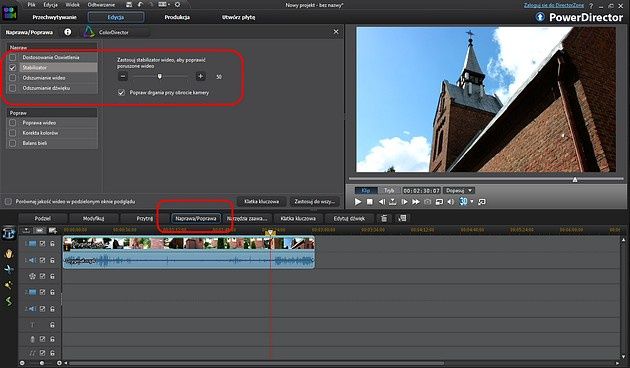630x368 pixels.
Task: Click the stabilizer strength slider handle
Action: (x=160, y=76)
